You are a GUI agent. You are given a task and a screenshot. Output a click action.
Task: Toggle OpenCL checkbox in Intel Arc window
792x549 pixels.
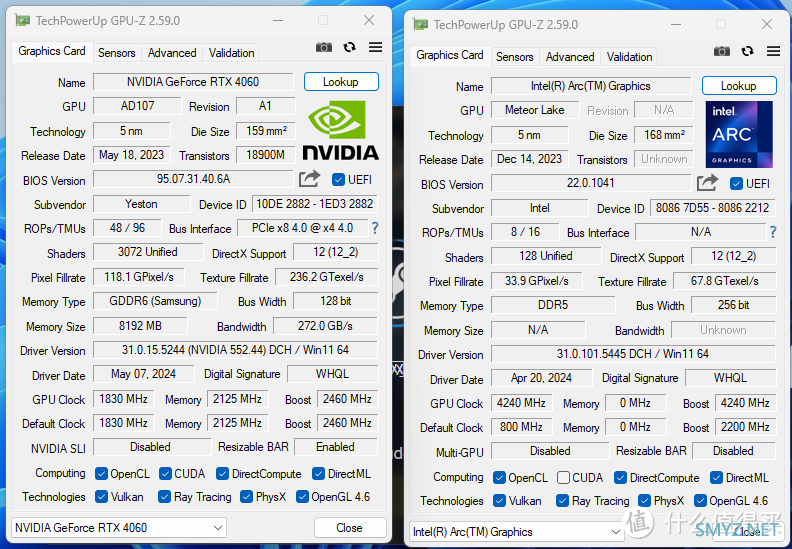[500, 478]
